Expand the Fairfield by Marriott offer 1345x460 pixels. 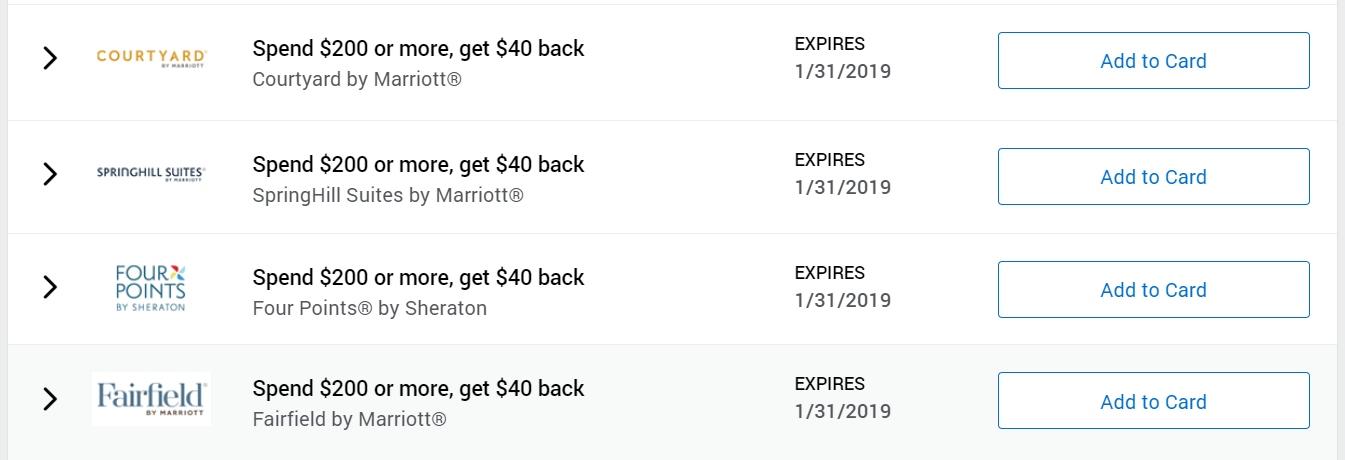click(49, 399)
